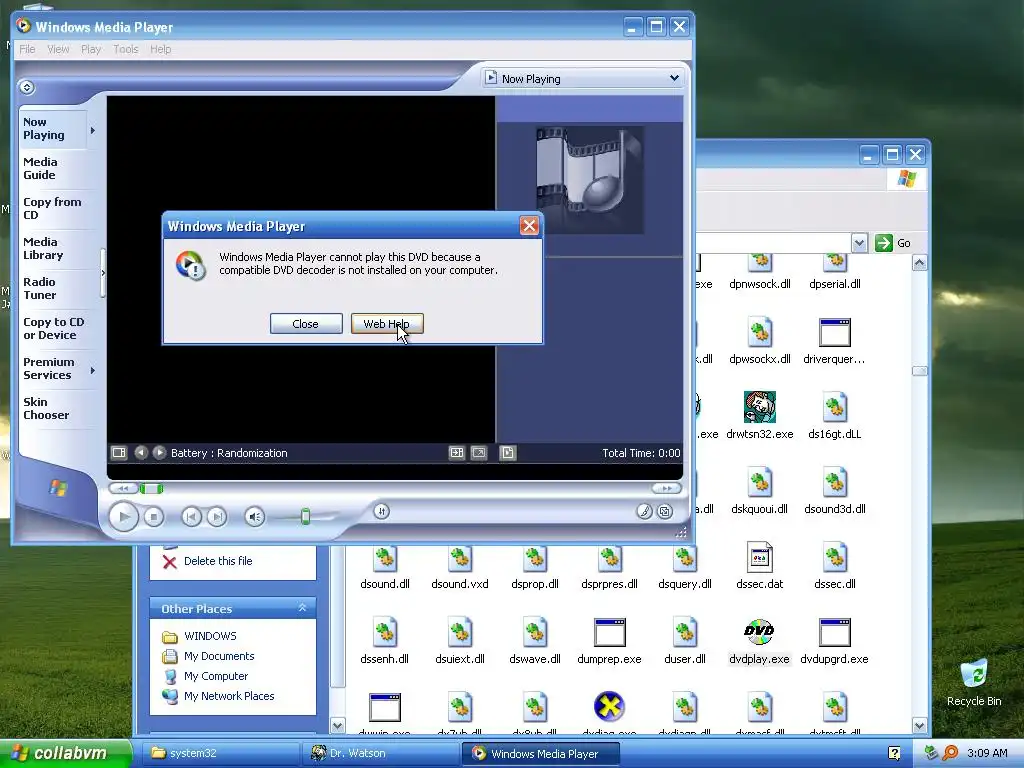Switch to Dr. Watson in the taskbar
Image resolution: width=1024 pixels, height=768 pixels.
click(x=379, y=753)
